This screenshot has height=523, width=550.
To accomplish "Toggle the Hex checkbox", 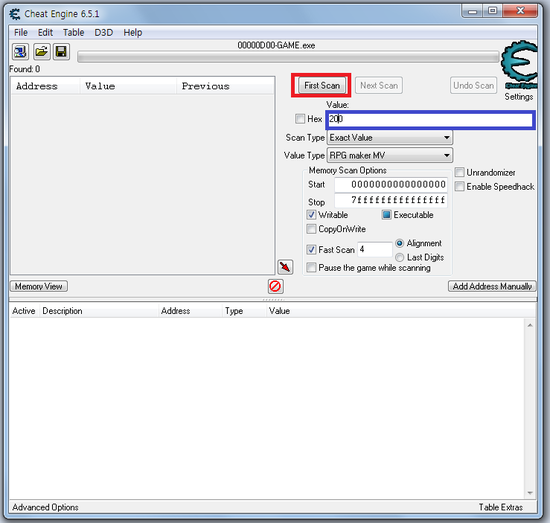I will 300,119.
